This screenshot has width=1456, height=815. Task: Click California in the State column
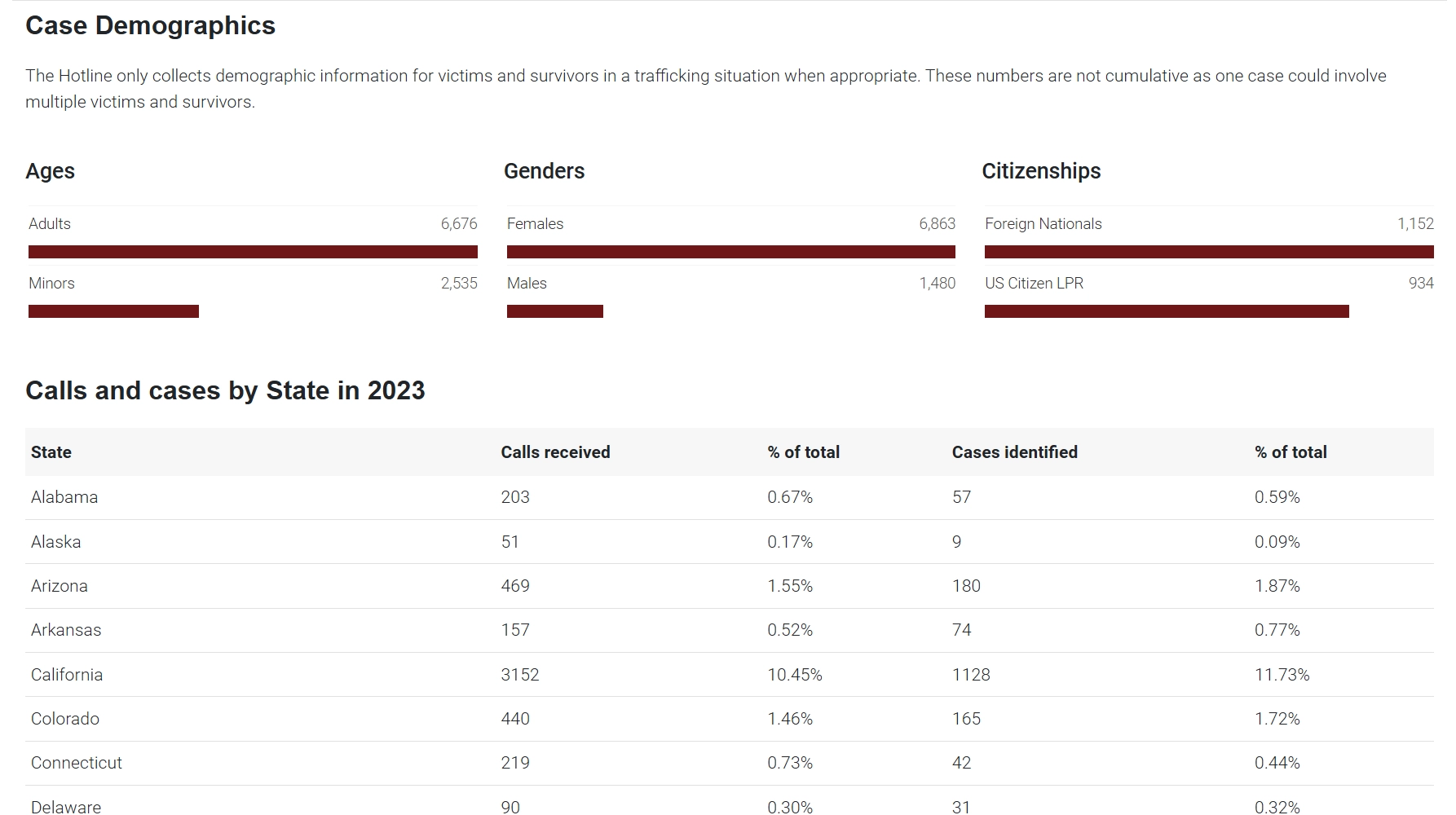(67, 675)
